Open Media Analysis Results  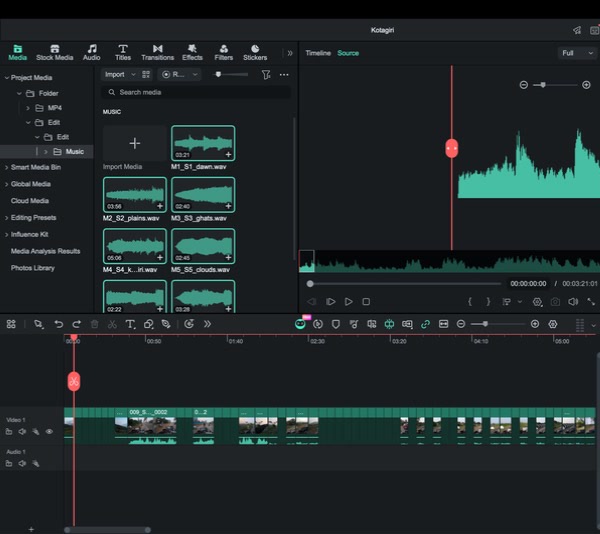[x=46, y=251]
